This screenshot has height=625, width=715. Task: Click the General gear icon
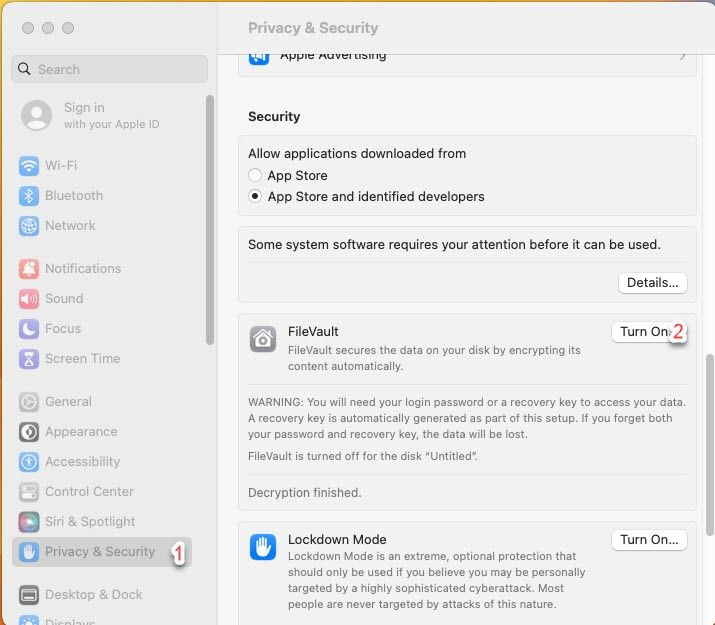pos(29,402)
